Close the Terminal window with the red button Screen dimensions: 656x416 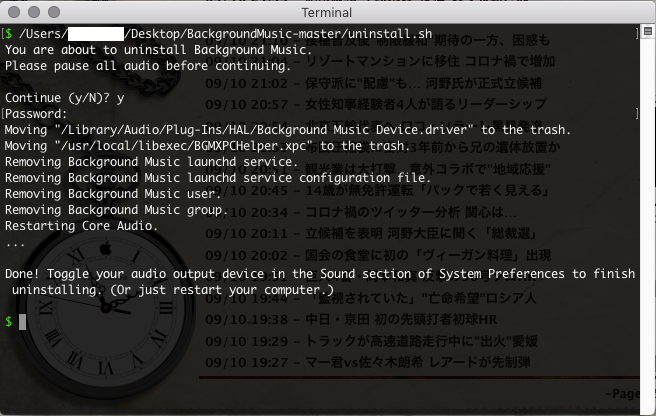13,10
